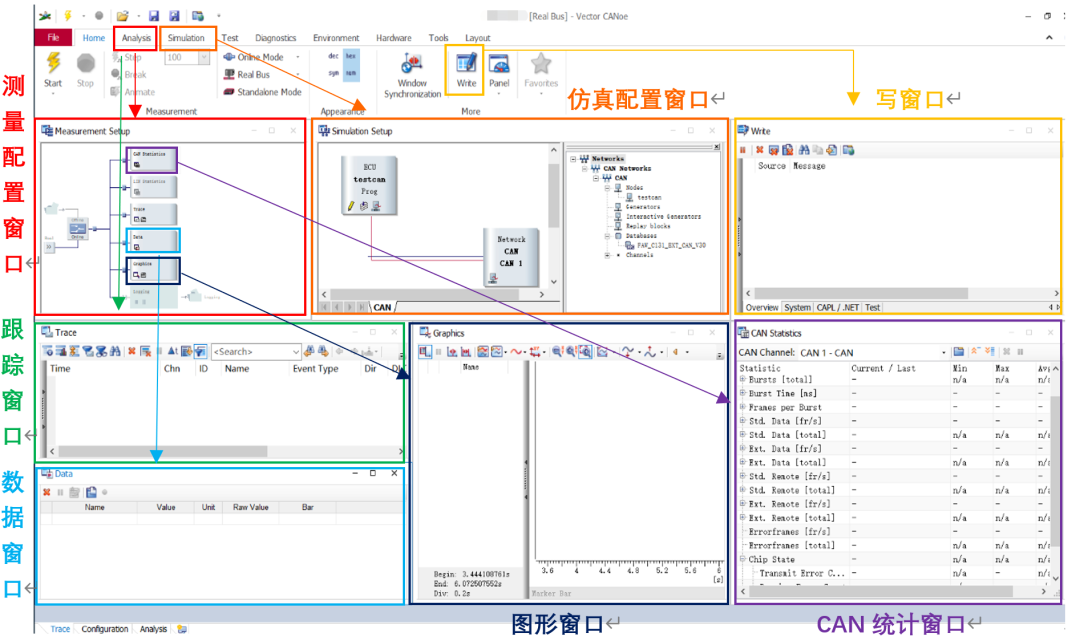This screenshot has height=641, width=1080.
Task: Open Window Synchronization
Action: point(412,74)
